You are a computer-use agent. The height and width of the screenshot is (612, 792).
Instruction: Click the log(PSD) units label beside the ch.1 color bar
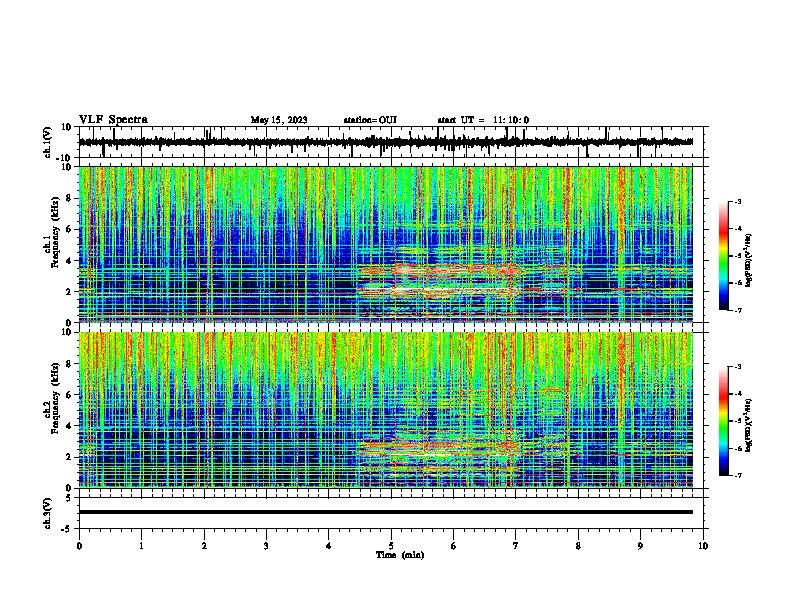point(749,260)
